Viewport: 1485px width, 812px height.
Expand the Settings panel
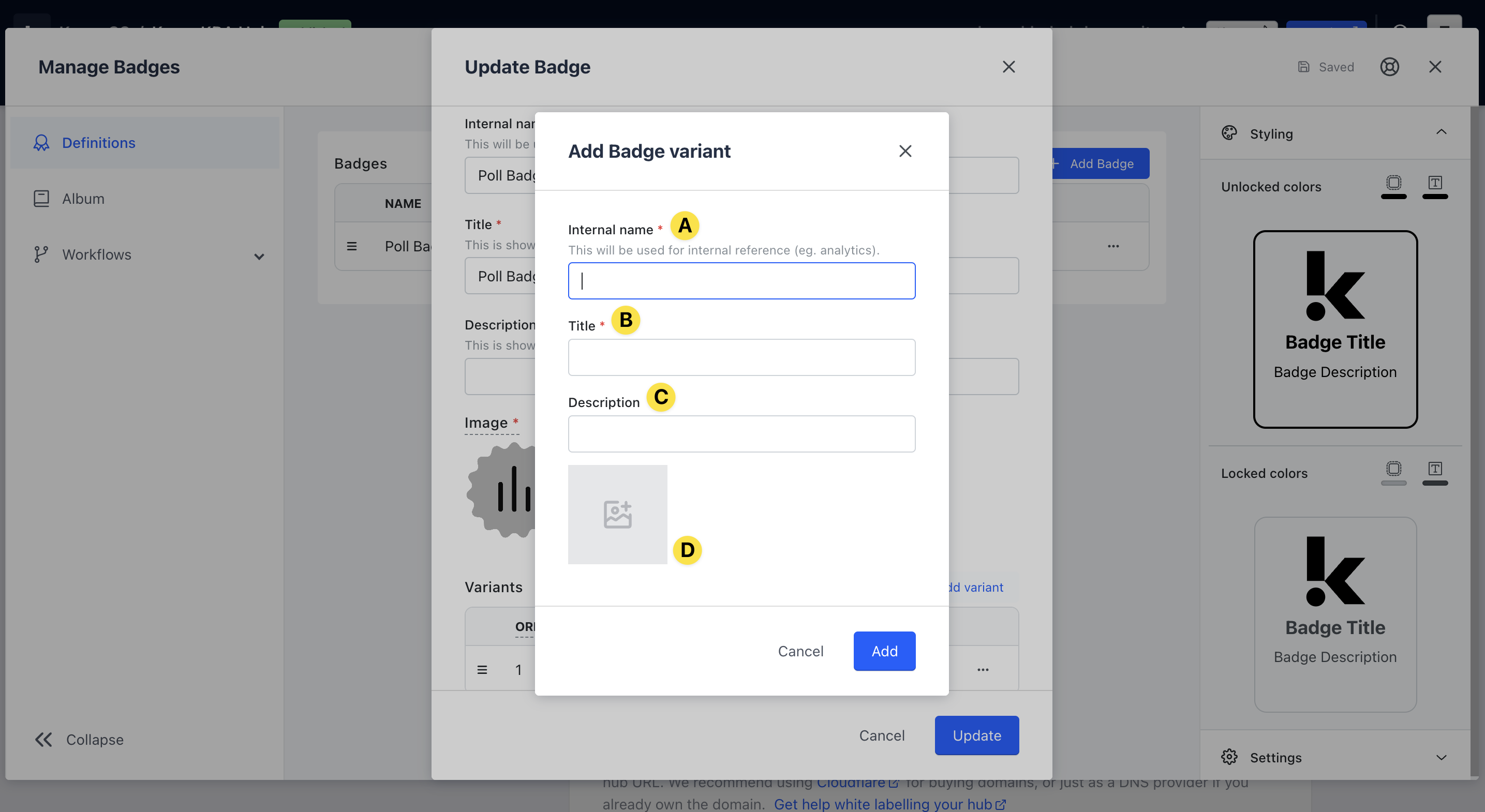pyautogui.click(x=1441, y=757)
